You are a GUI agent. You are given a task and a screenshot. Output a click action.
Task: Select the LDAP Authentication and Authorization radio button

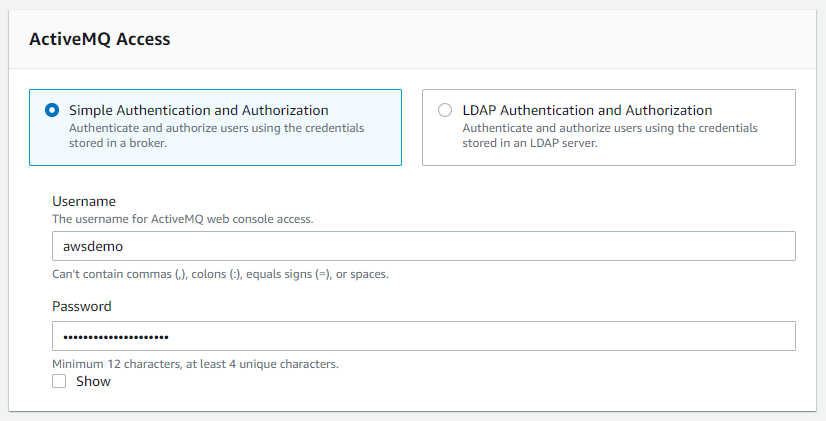pos(445,111)
